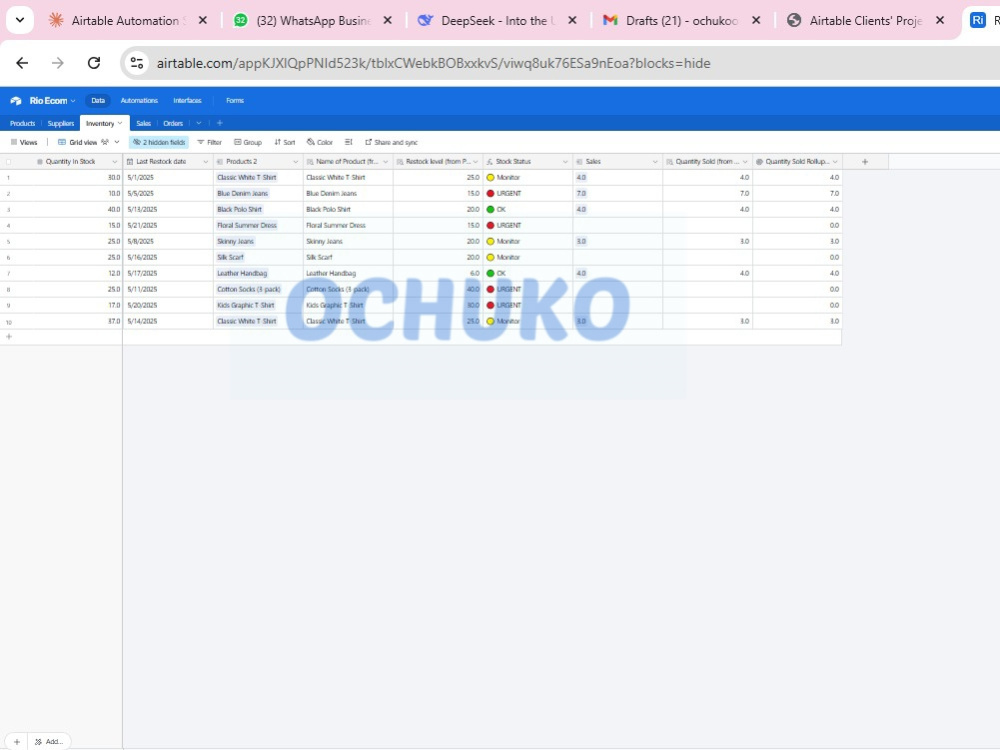
Task: Select the Monitor status cell in row 1
Action: [528, 178]
